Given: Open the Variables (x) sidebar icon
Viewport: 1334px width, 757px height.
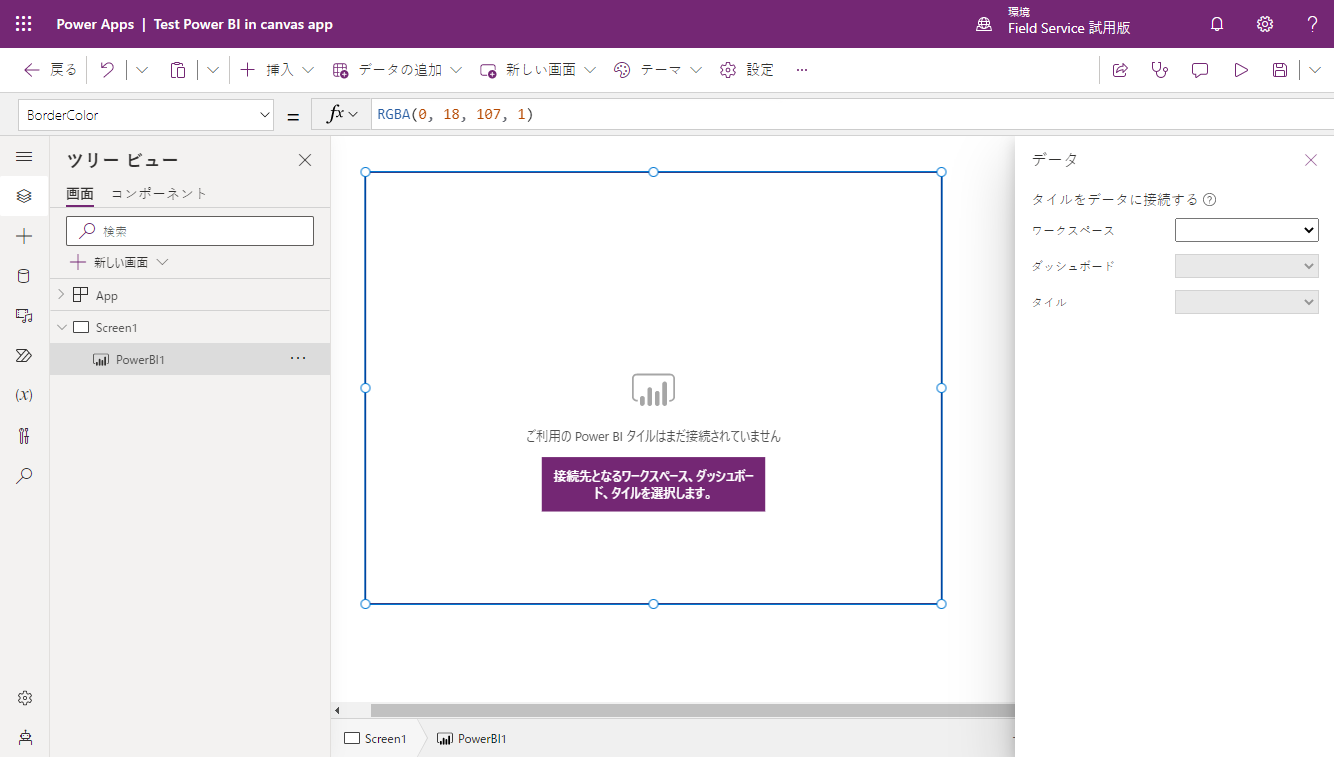Looking at the screenshot, I should pos(25,395).
